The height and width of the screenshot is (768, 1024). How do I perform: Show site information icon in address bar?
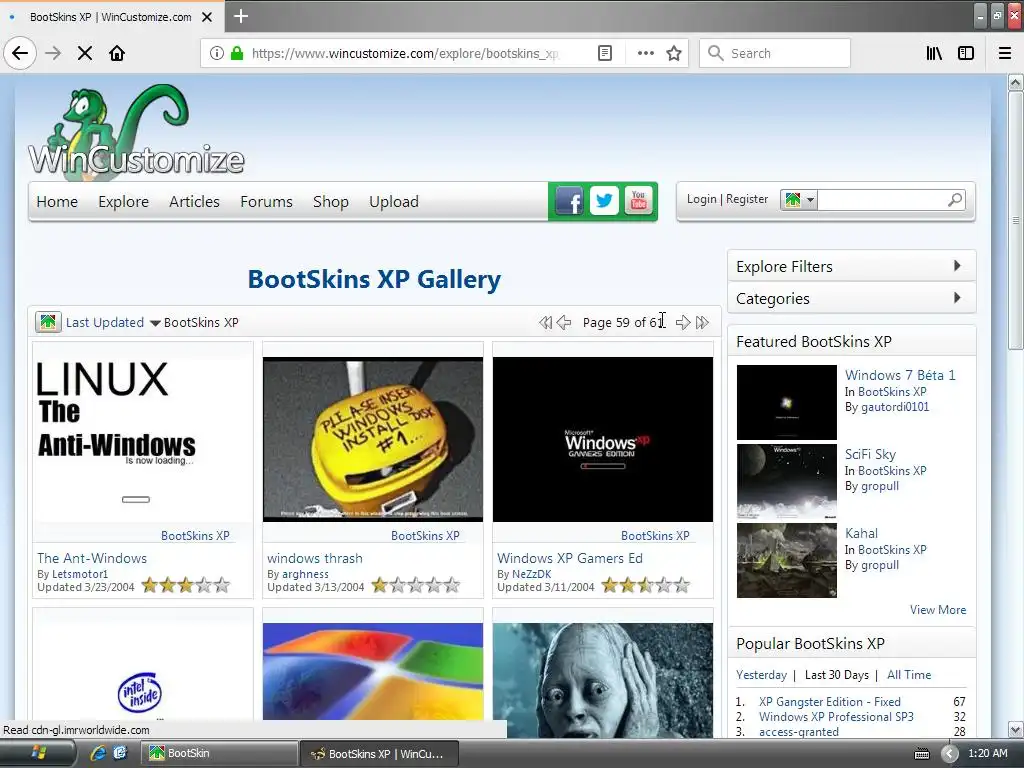217,53
